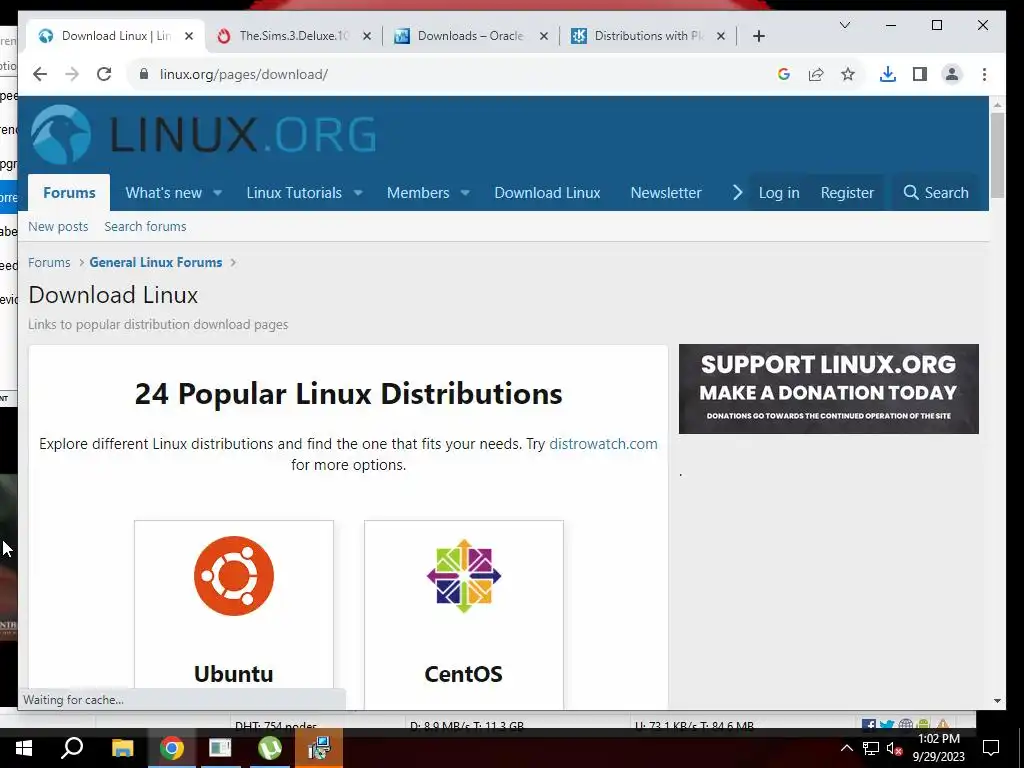Click the 24 Popular Linux Distributions heading

(348, 394)
